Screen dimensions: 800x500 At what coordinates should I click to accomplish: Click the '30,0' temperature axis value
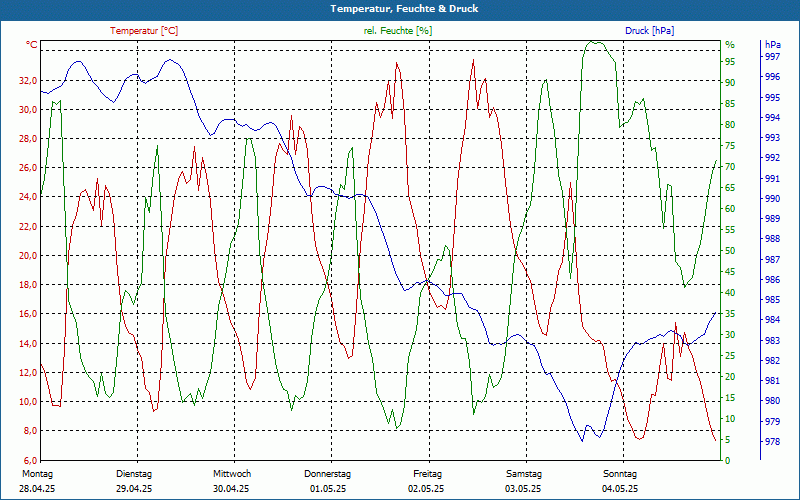(29, 110)
